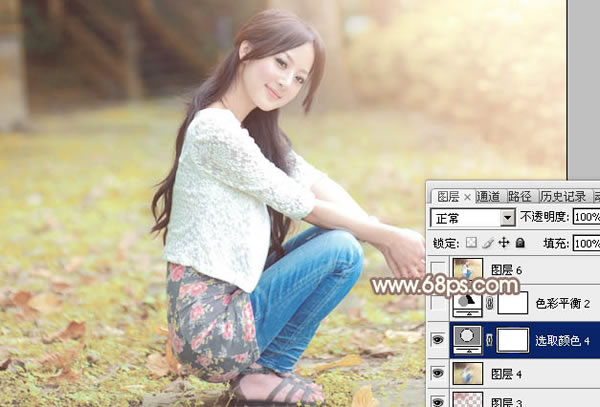The image size is (600, 407).
Task: Switch to the 图层 (Layers) tab
Action: coord(448,197)
